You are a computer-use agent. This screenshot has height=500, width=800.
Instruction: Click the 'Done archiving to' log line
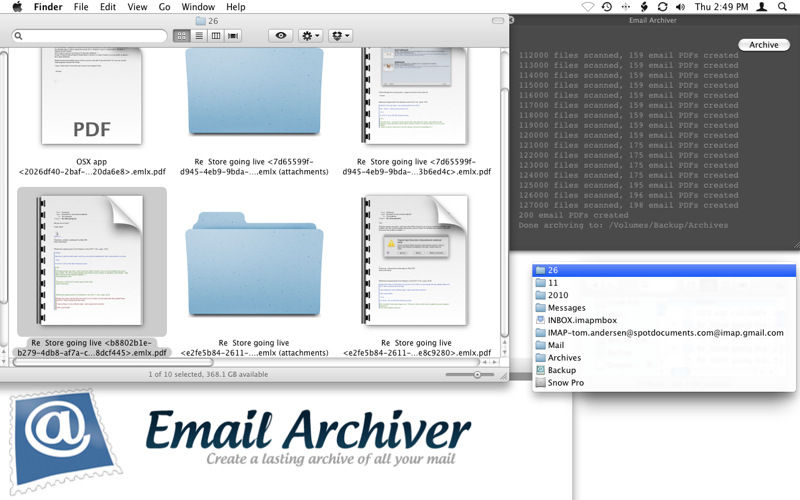[623, 225]
